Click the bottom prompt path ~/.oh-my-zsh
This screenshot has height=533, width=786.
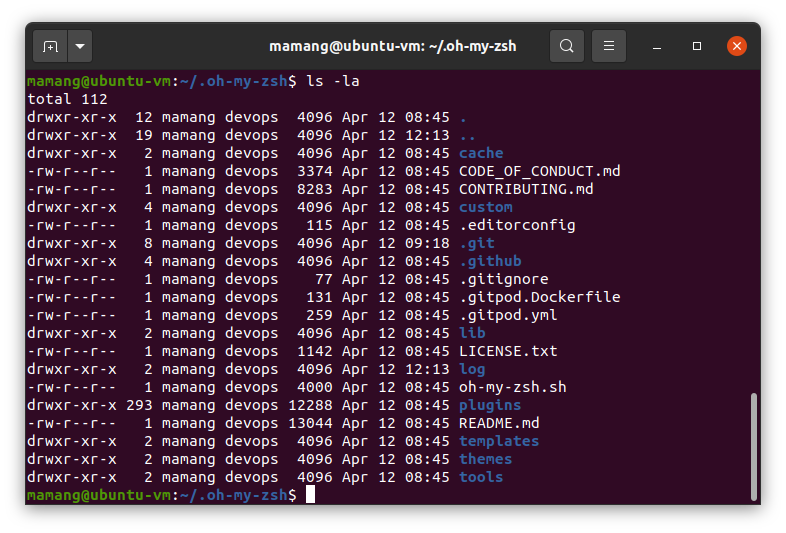point(234,495)
